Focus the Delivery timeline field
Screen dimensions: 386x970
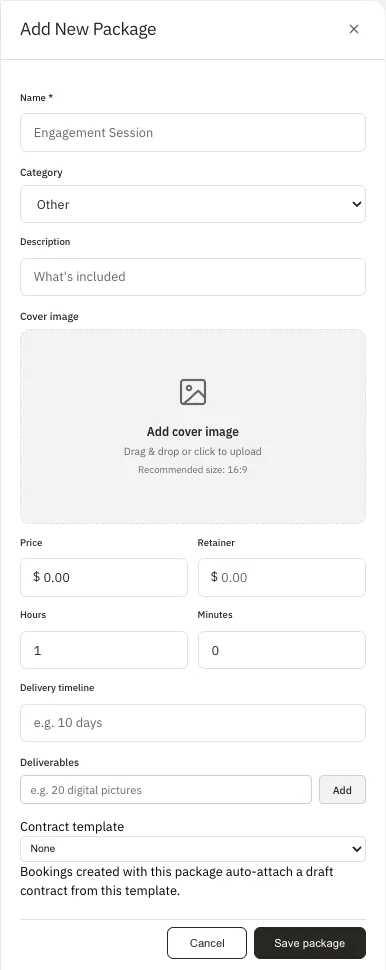click(x=193, y=723)
